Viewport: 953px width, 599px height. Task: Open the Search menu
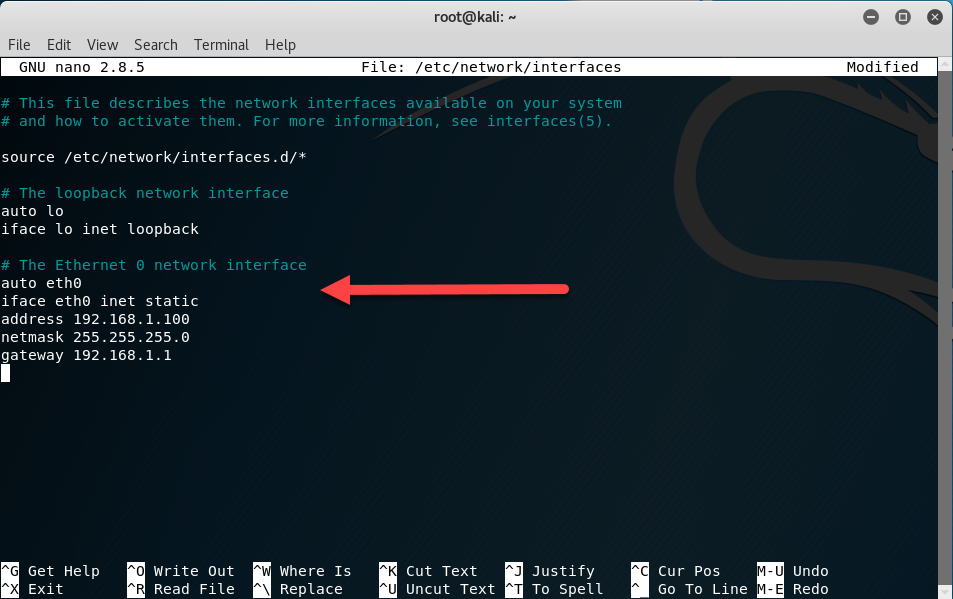tap(155, 45)
